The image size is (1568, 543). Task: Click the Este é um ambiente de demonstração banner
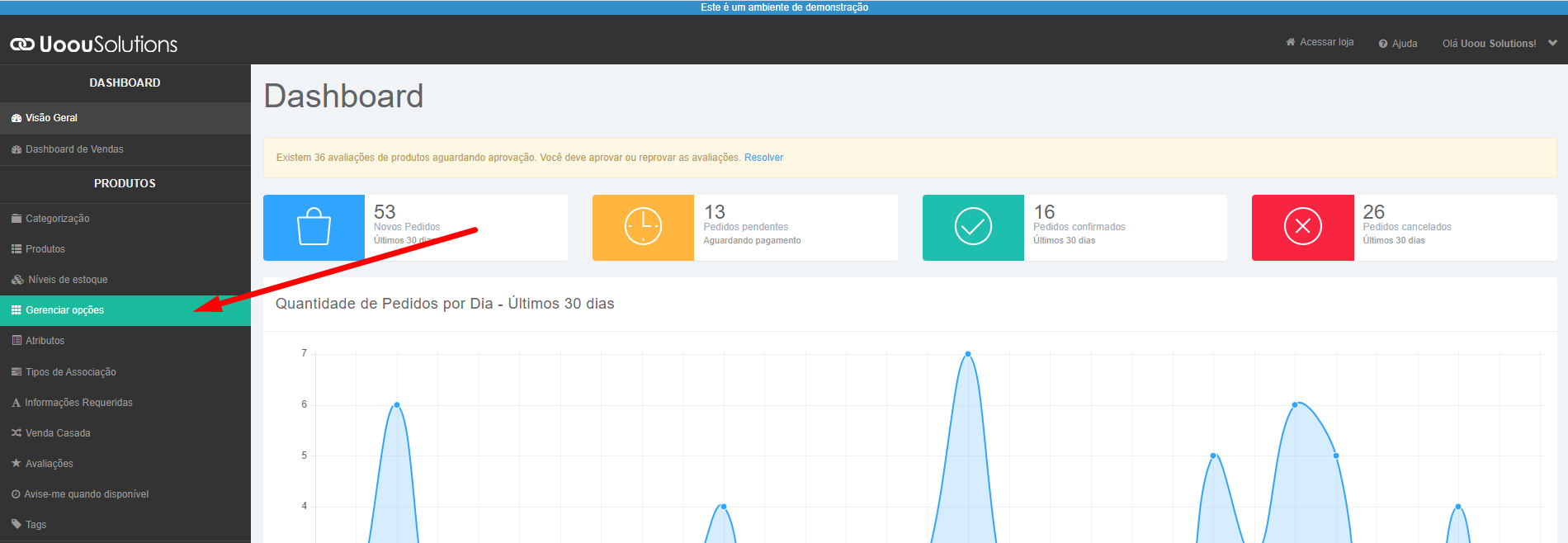click(784, 7)
